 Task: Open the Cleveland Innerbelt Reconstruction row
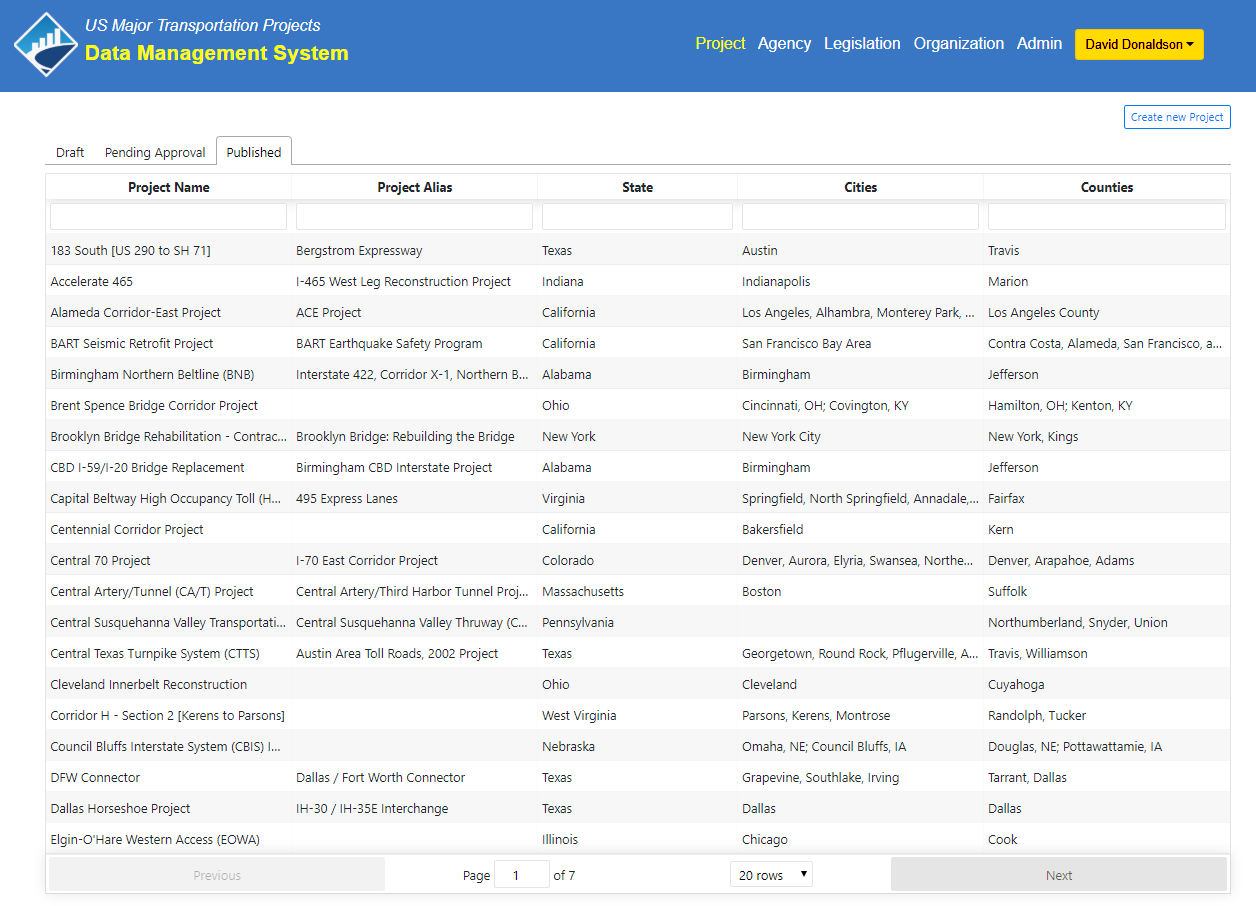pyautogui.click(x=149, y=685)
